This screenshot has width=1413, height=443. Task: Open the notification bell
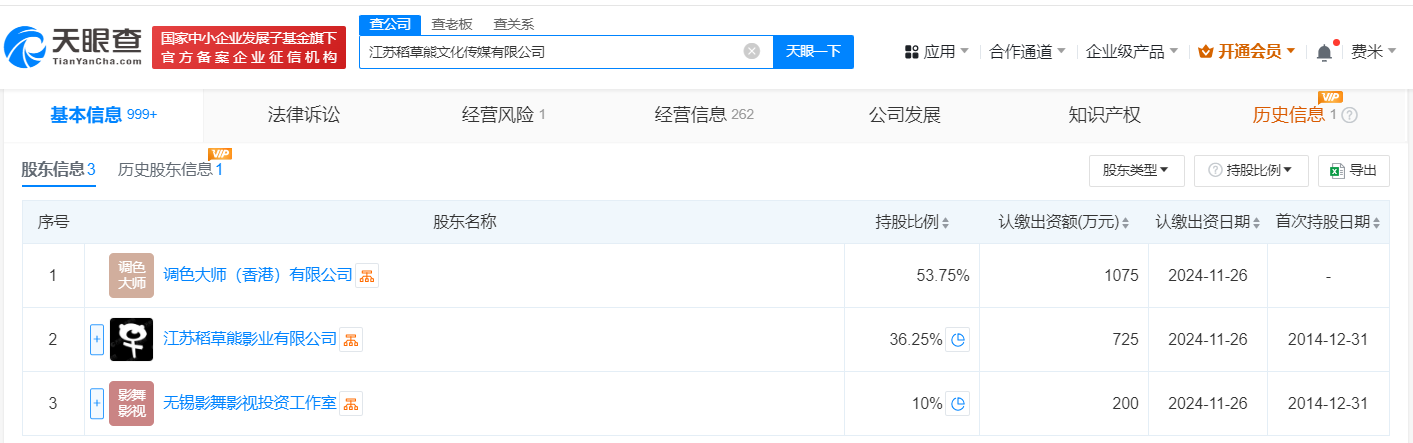coord(1324,52)
